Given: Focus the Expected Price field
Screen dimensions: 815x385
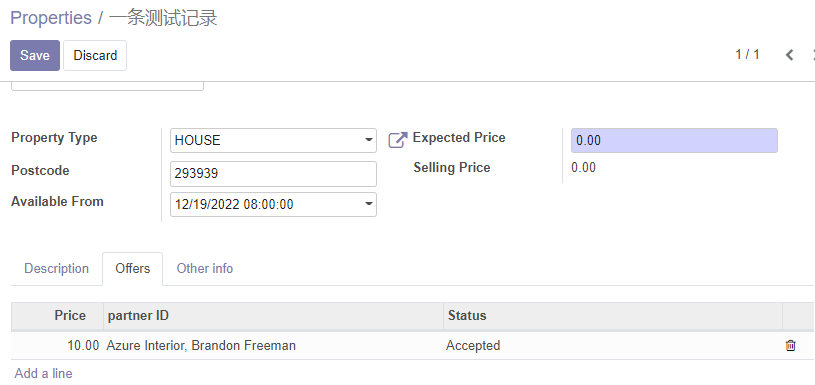Looking at the screenshot, I should pyautogui.click(x=674, y=140).
